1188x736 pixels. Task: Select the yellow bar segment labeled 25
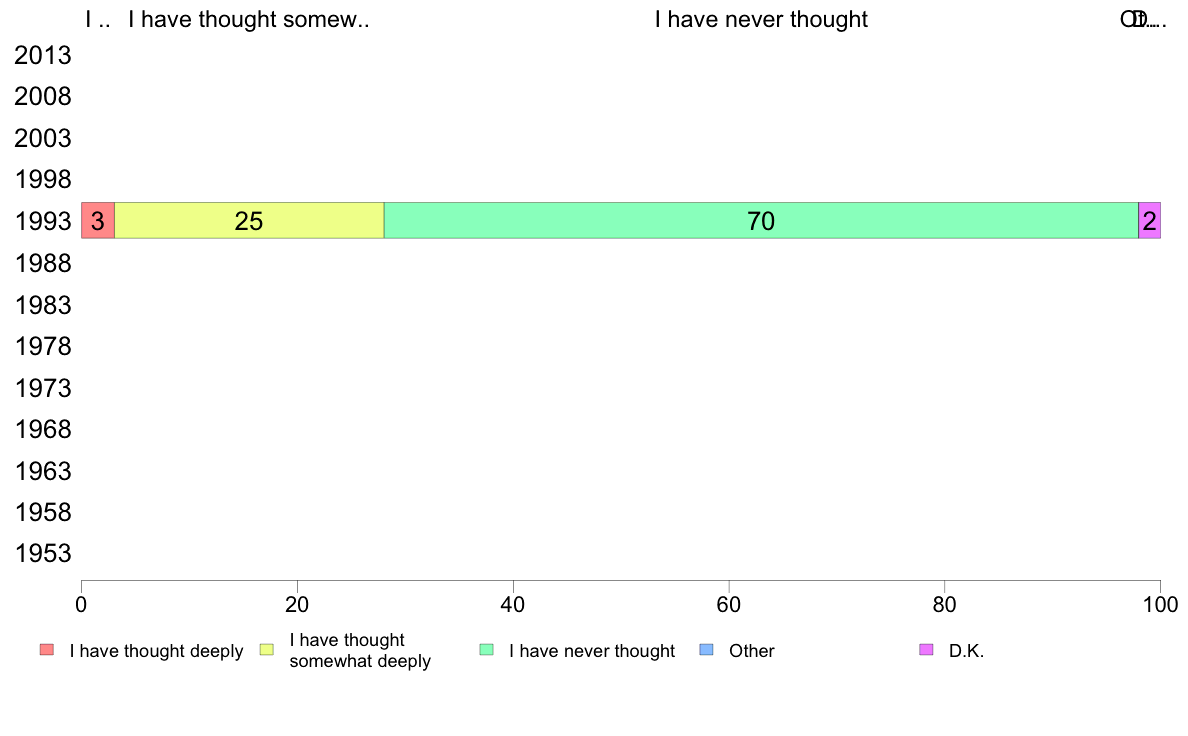[249, 221]
